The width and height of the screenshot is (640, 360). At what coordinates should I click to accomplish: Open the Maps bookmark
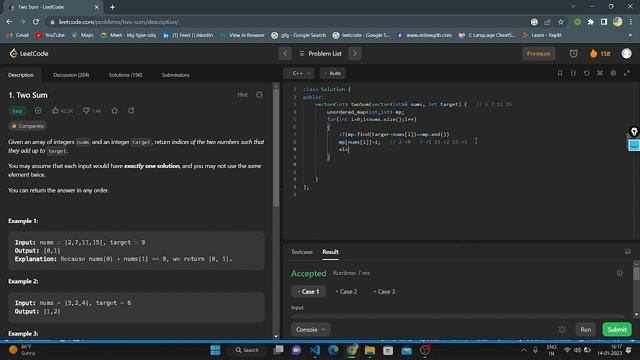tap(83, 35)
